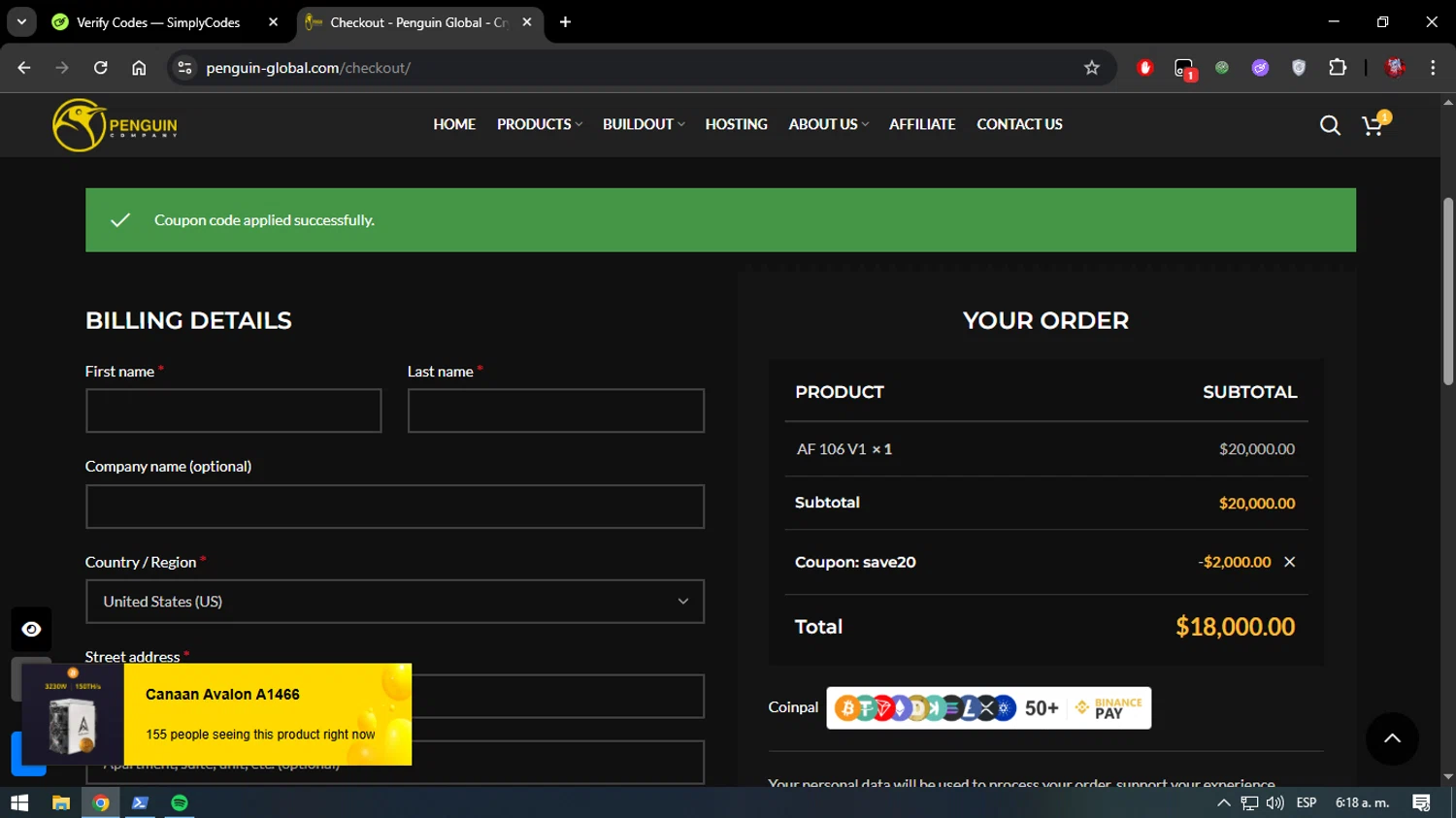Image resolution: width=1456 pixels, height=818 pixels.
Task: Select the Checkout - Penguin Global tab
Action: point(417,22)
